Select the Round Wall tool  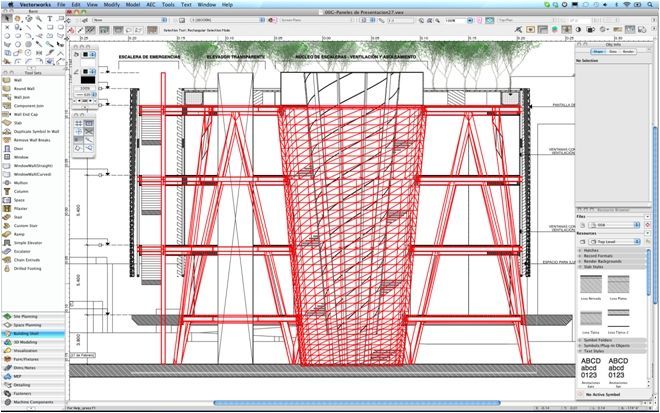(26, 88)
